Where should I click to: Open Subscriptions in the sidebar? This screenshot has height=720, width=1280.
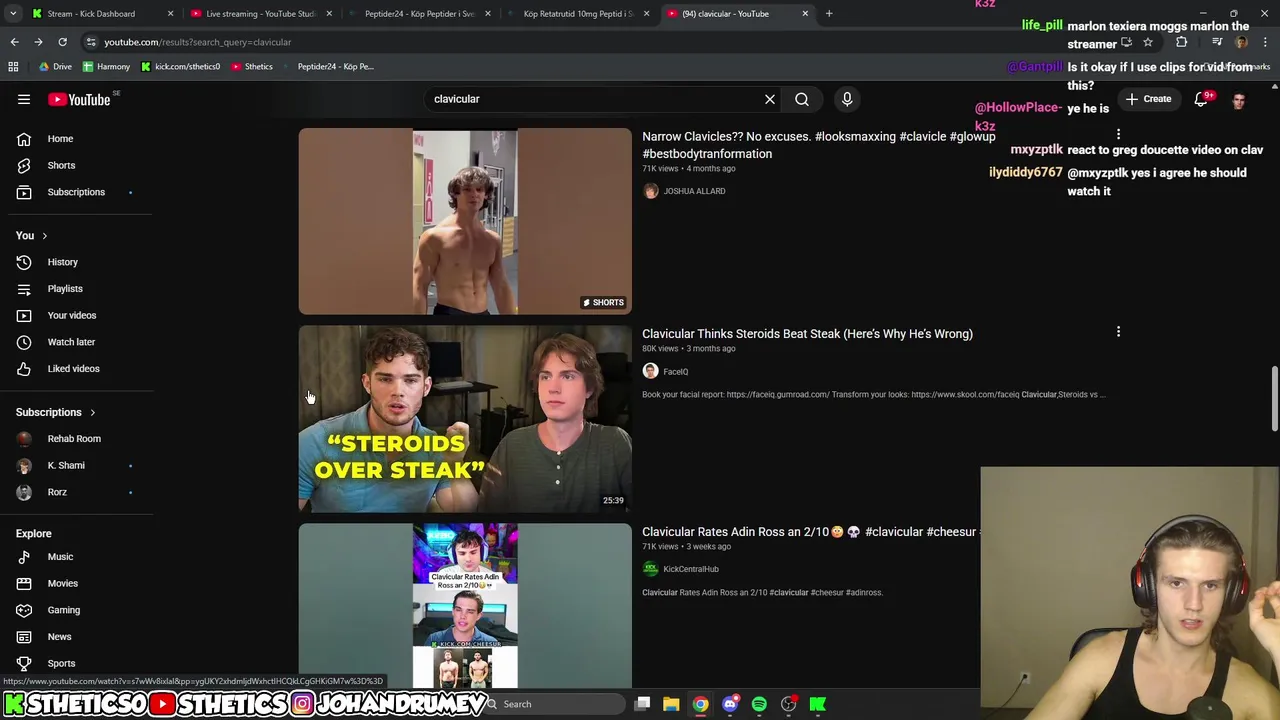pos(76,192)
